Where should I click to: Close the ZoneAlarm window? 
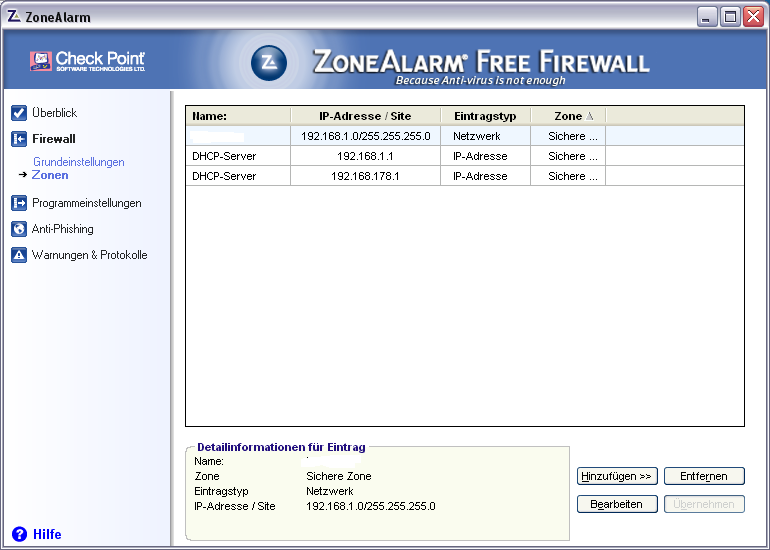click(753, 17)
